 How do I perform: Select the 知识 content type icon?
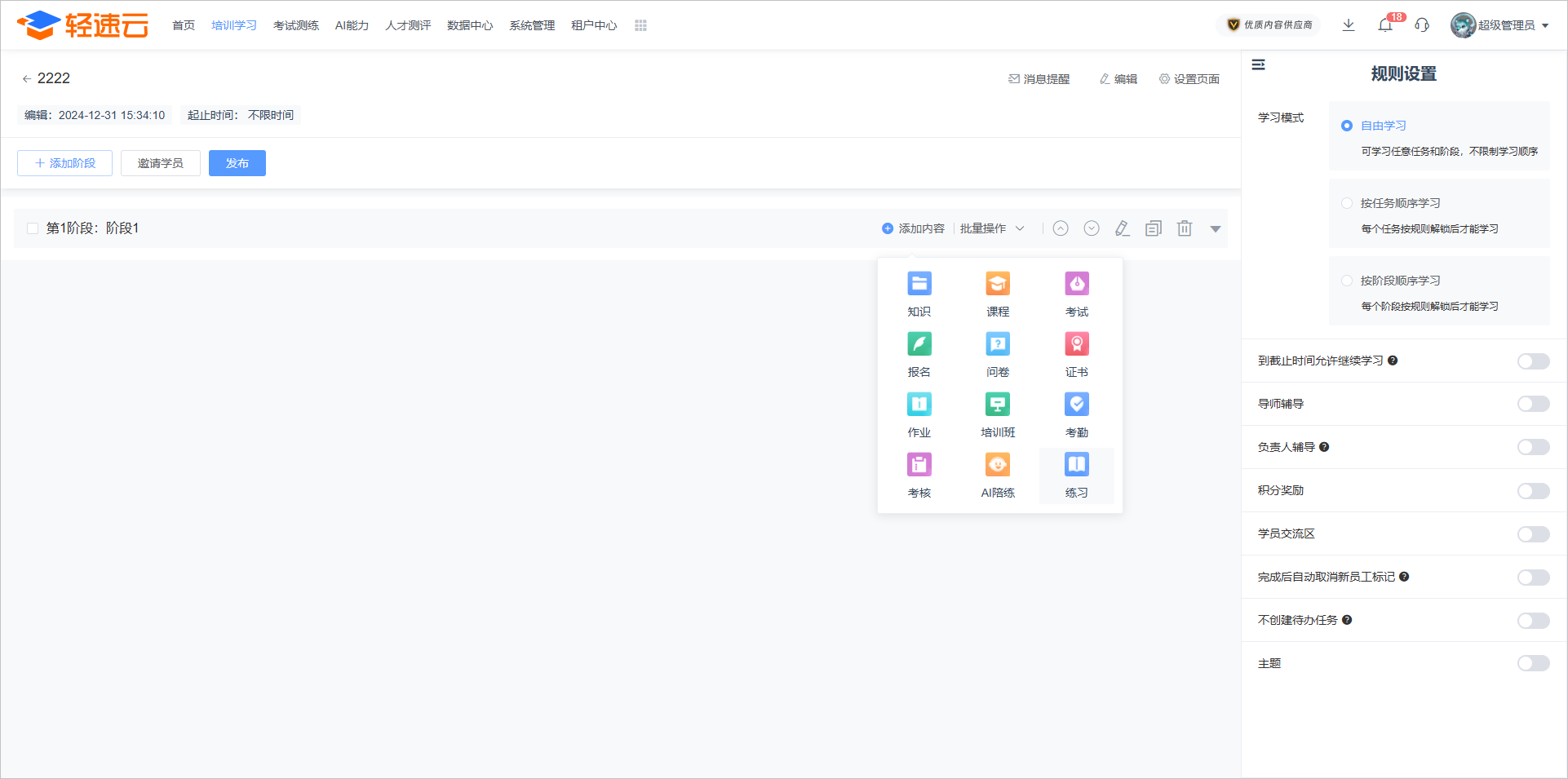point(919,284)
